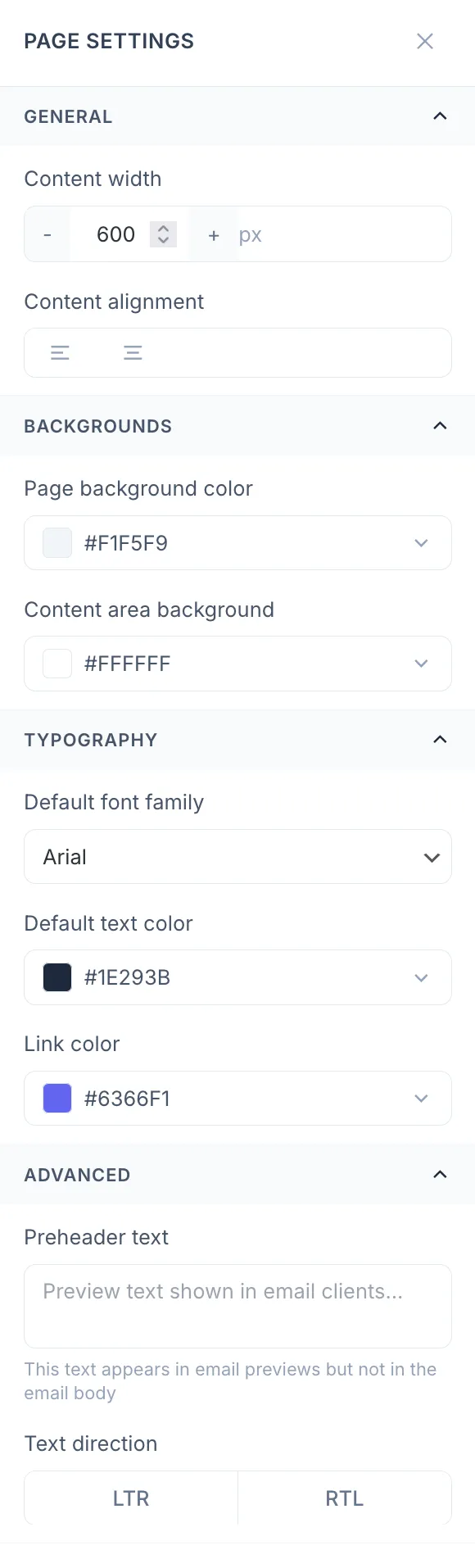The image size is (475, 1568).
Task: Collapse the TYPOGRAPHY section chevron
Action: [x=440, y=740]
